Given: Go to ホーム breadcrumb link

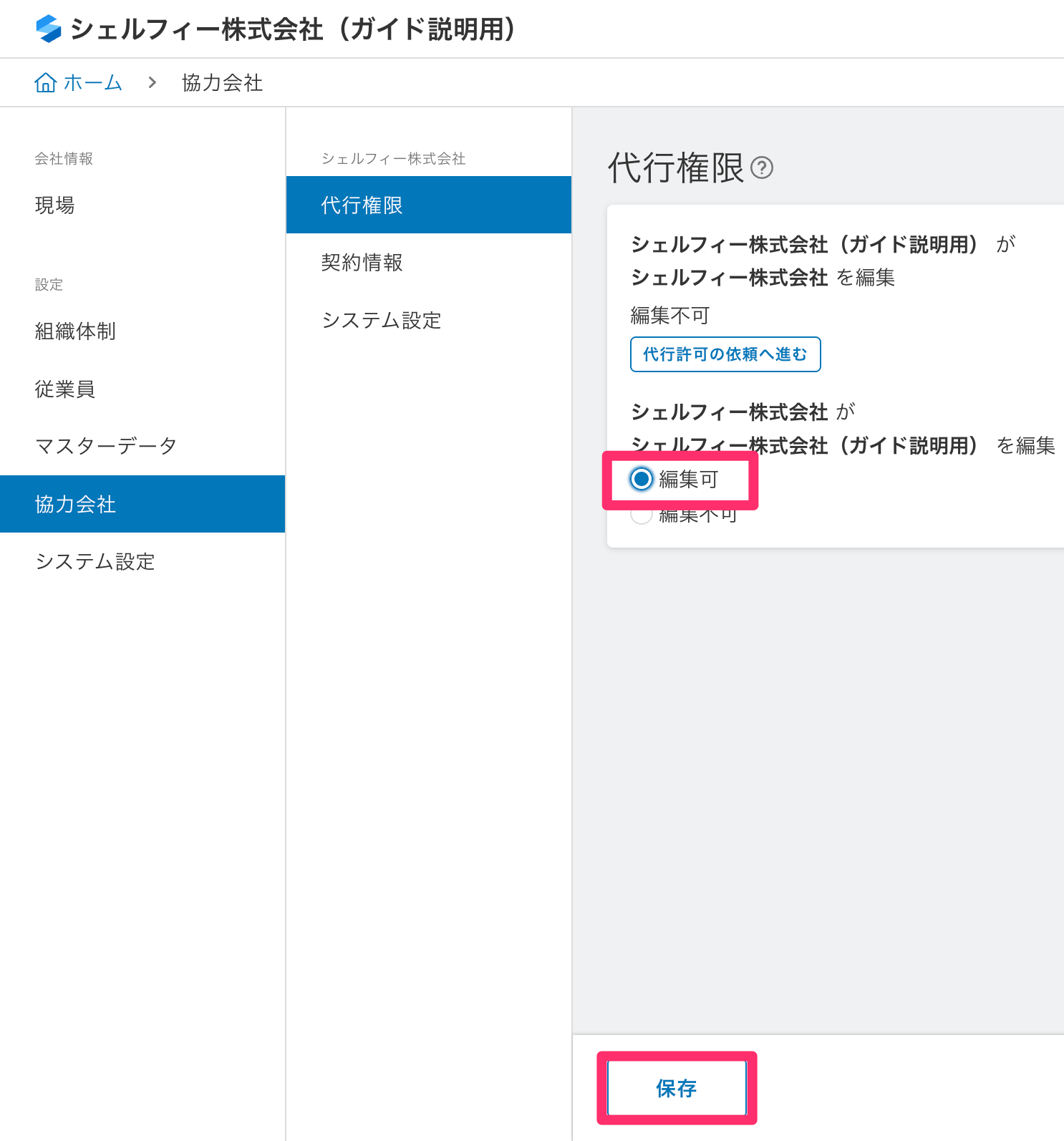Looking at the screenshot, I should (x=93, y=83).
